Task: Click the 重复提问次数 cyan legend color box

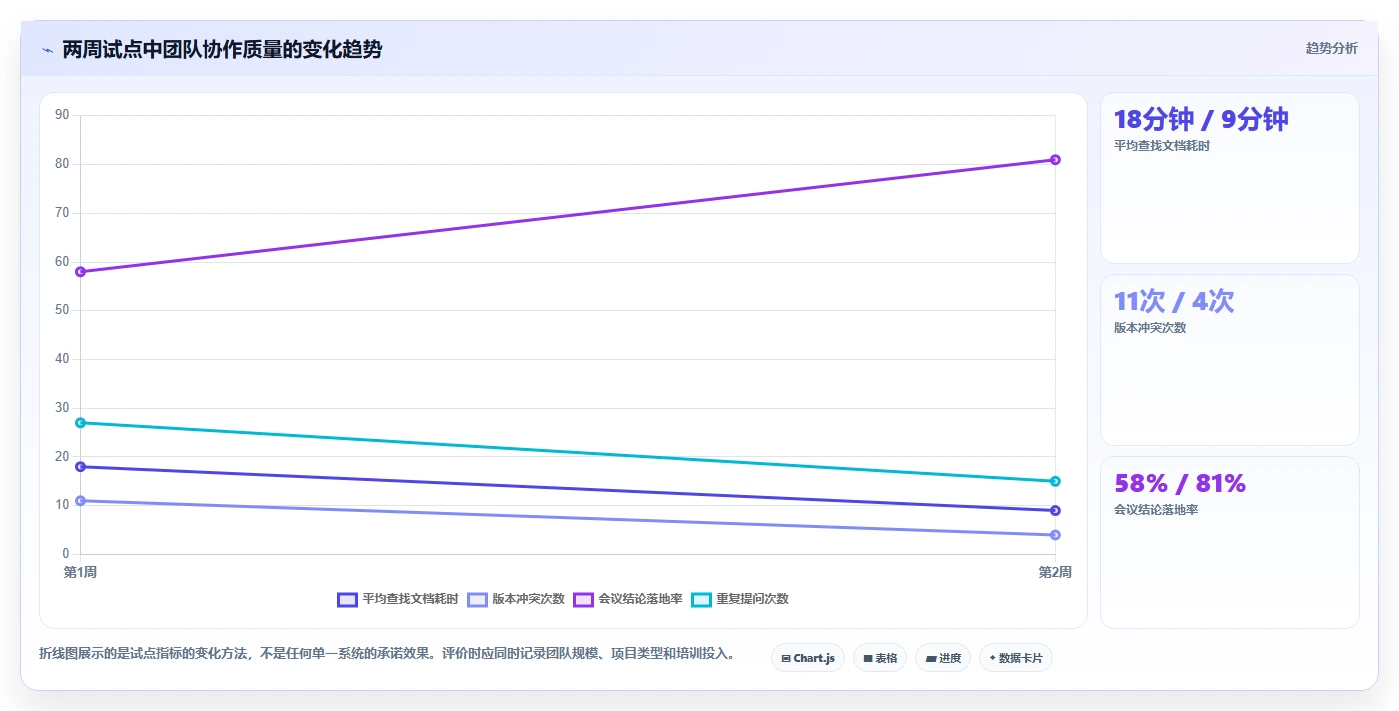Action: click(701, 600)
